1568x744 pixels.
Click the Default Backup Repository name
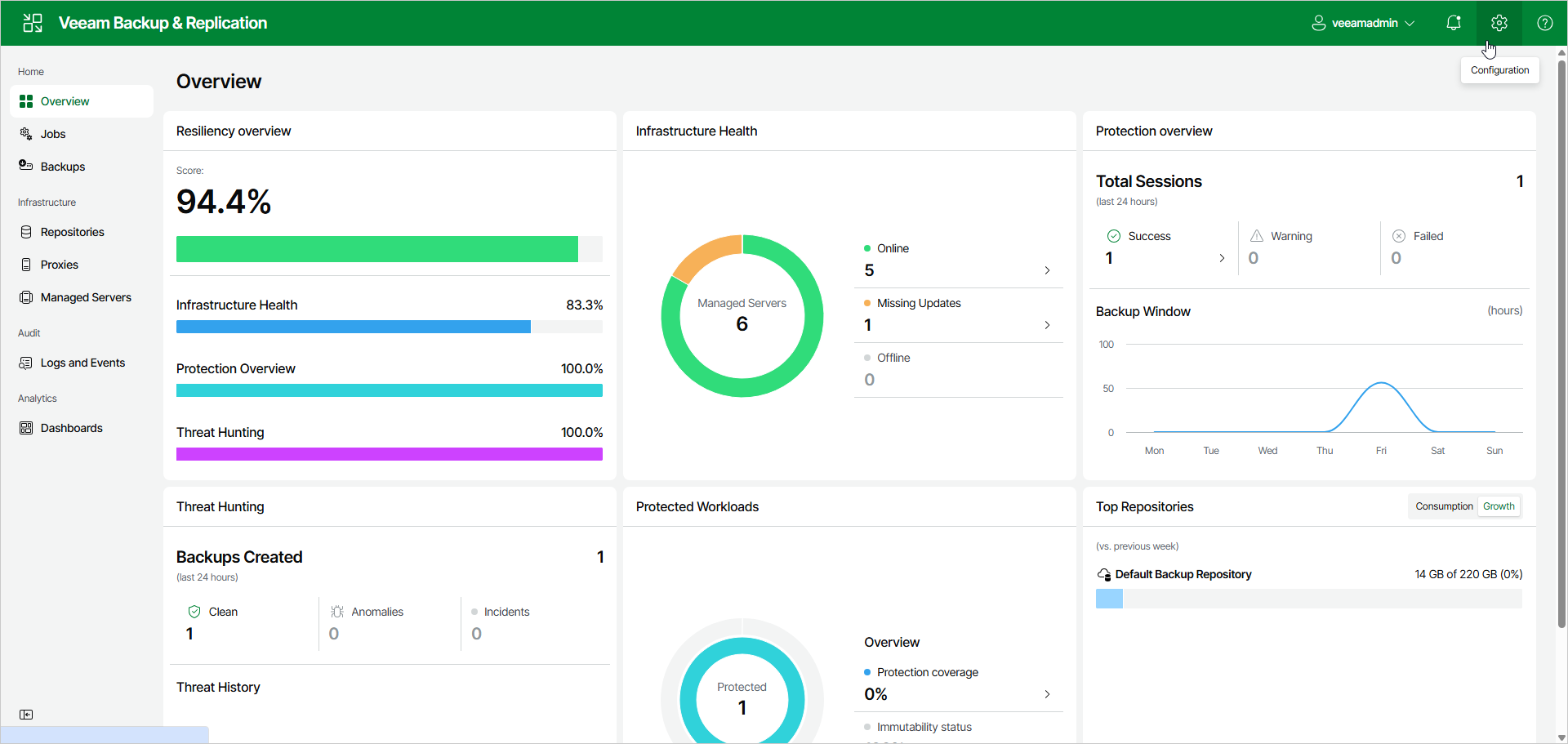pyautogui.click(x=1183, y=574)
